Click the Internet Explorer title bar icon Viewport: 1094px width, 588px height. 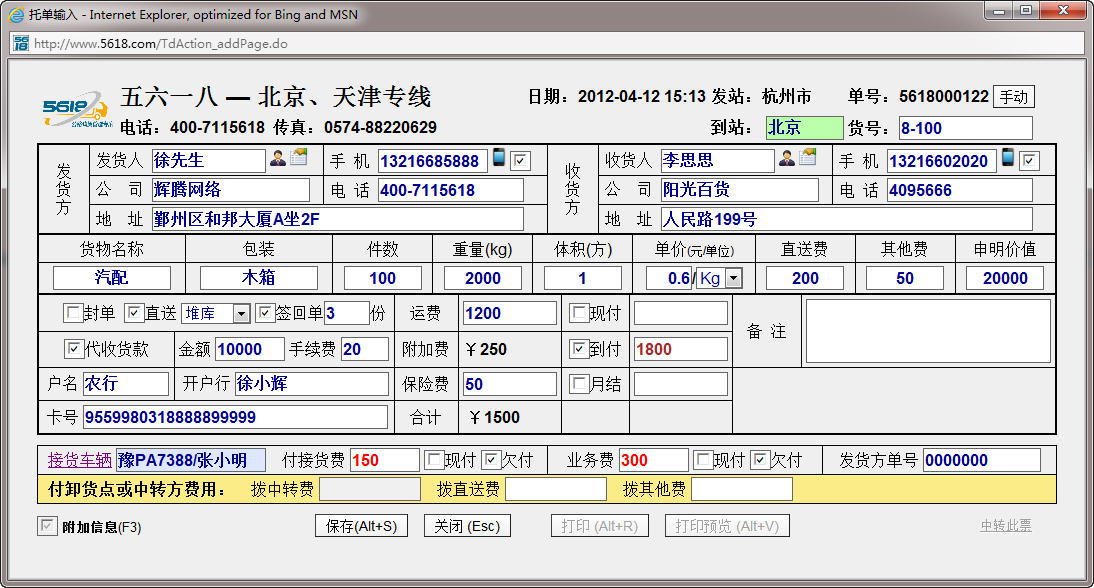coord(15,15)
